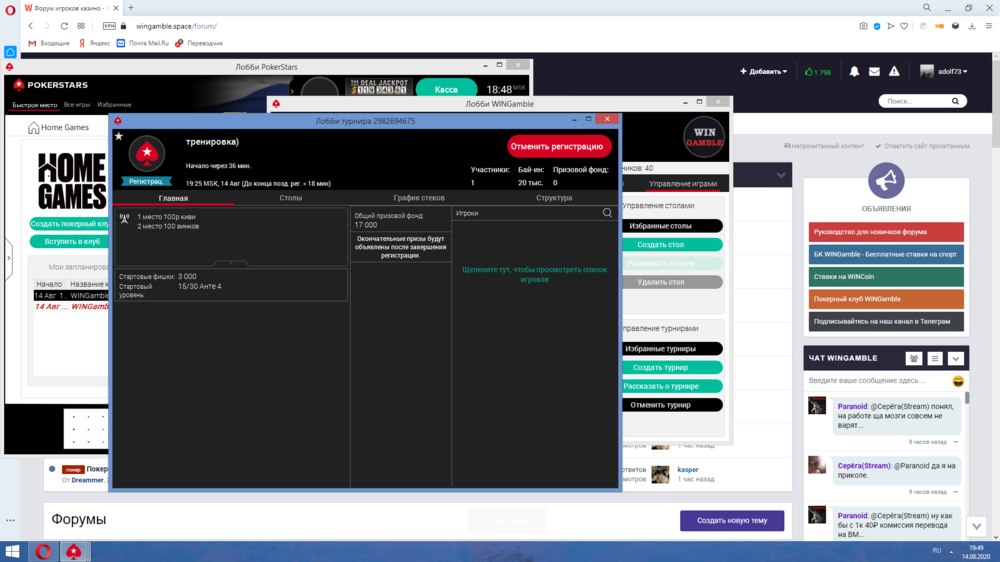The width and height of the screenshot is (1000, 562).
Task: Click Создать новую тему button
Action: coord(732,521)
